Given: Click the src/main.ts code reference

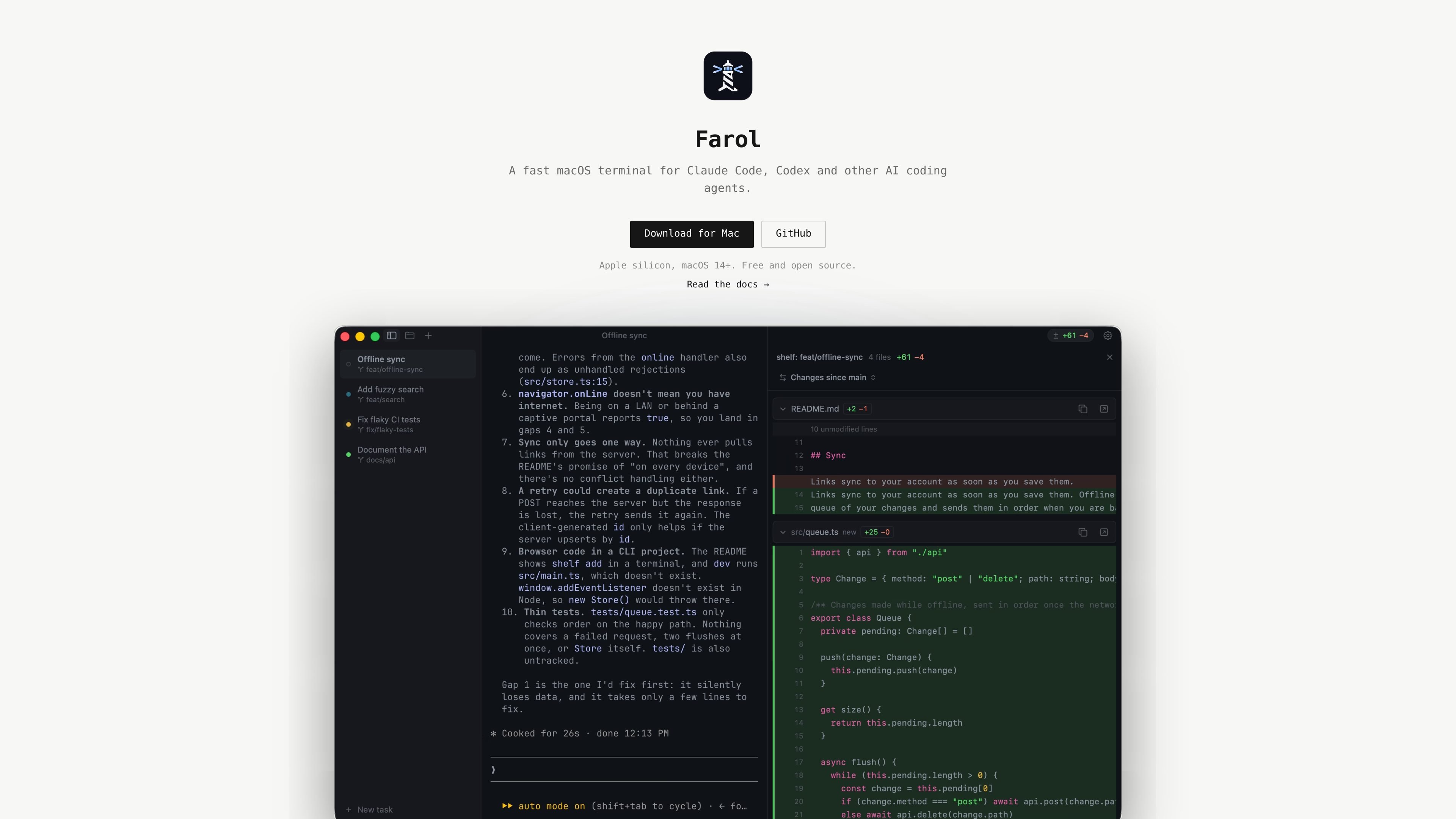Looking at the screenshot, I should (549, 576).
